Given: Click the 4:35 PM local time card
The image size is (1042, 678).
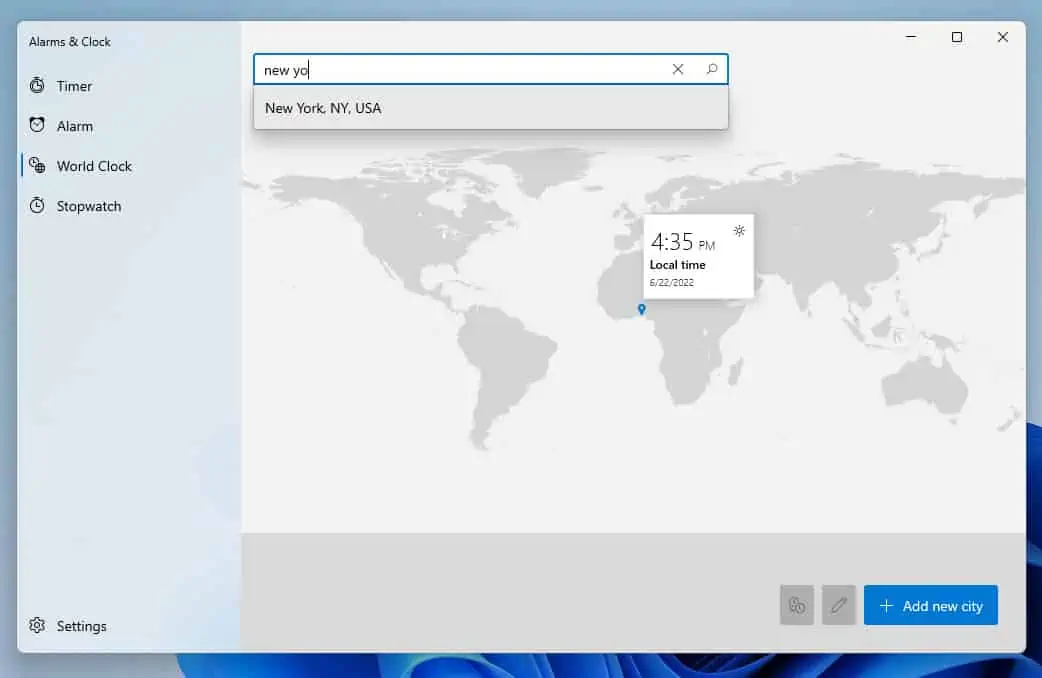Looking at the screenshot, I should click(x=698, y=256).
